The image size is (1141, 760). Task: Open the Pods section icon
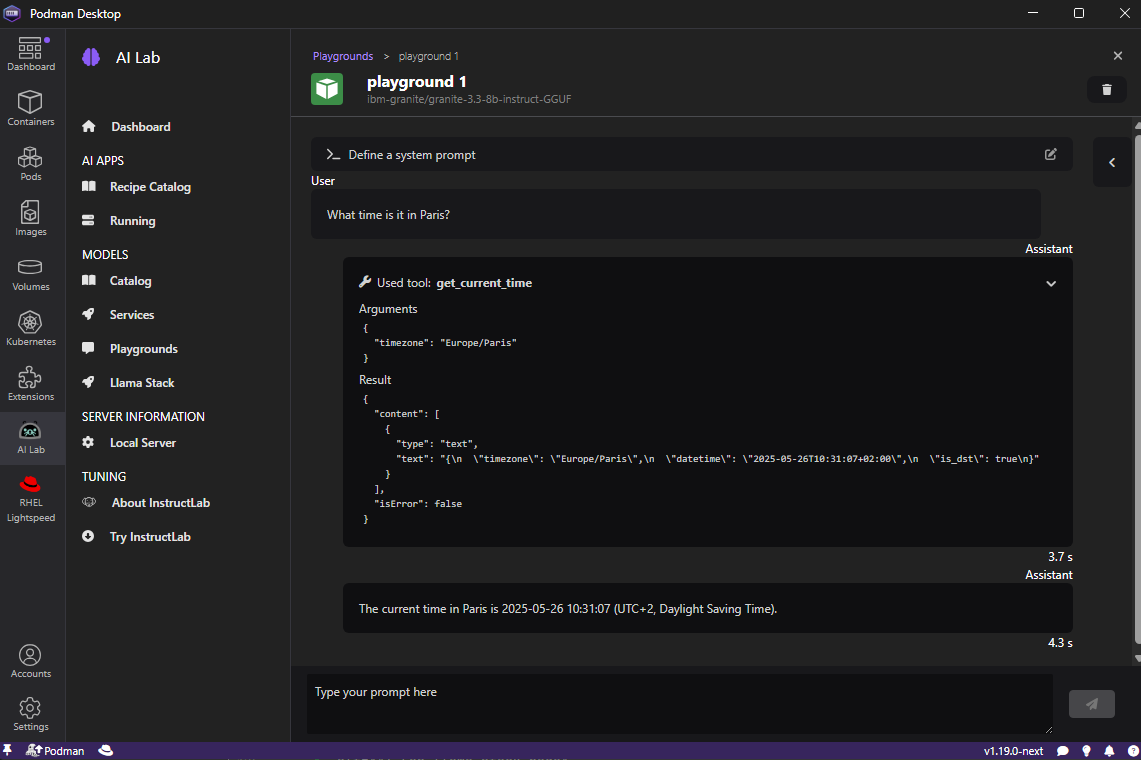30,164
